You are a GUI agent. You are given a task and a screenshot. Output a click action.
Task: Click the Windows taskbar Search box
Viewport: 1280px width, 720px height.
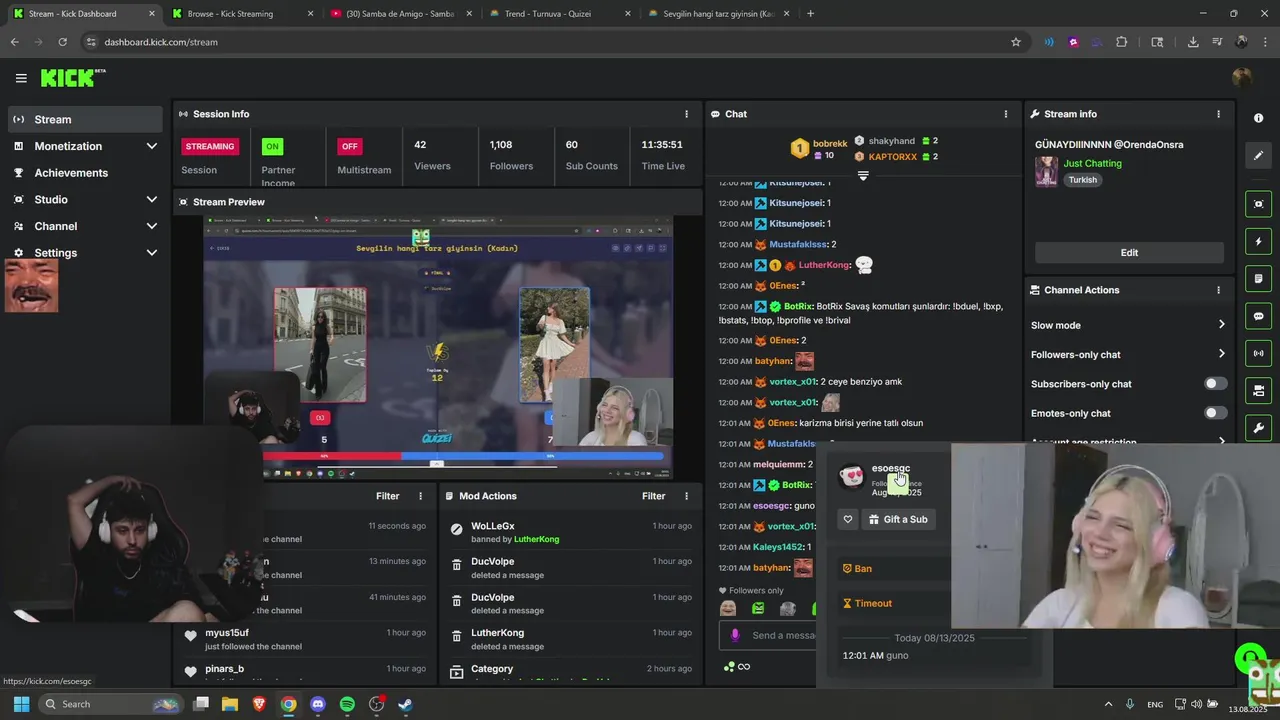pos(112,704)
